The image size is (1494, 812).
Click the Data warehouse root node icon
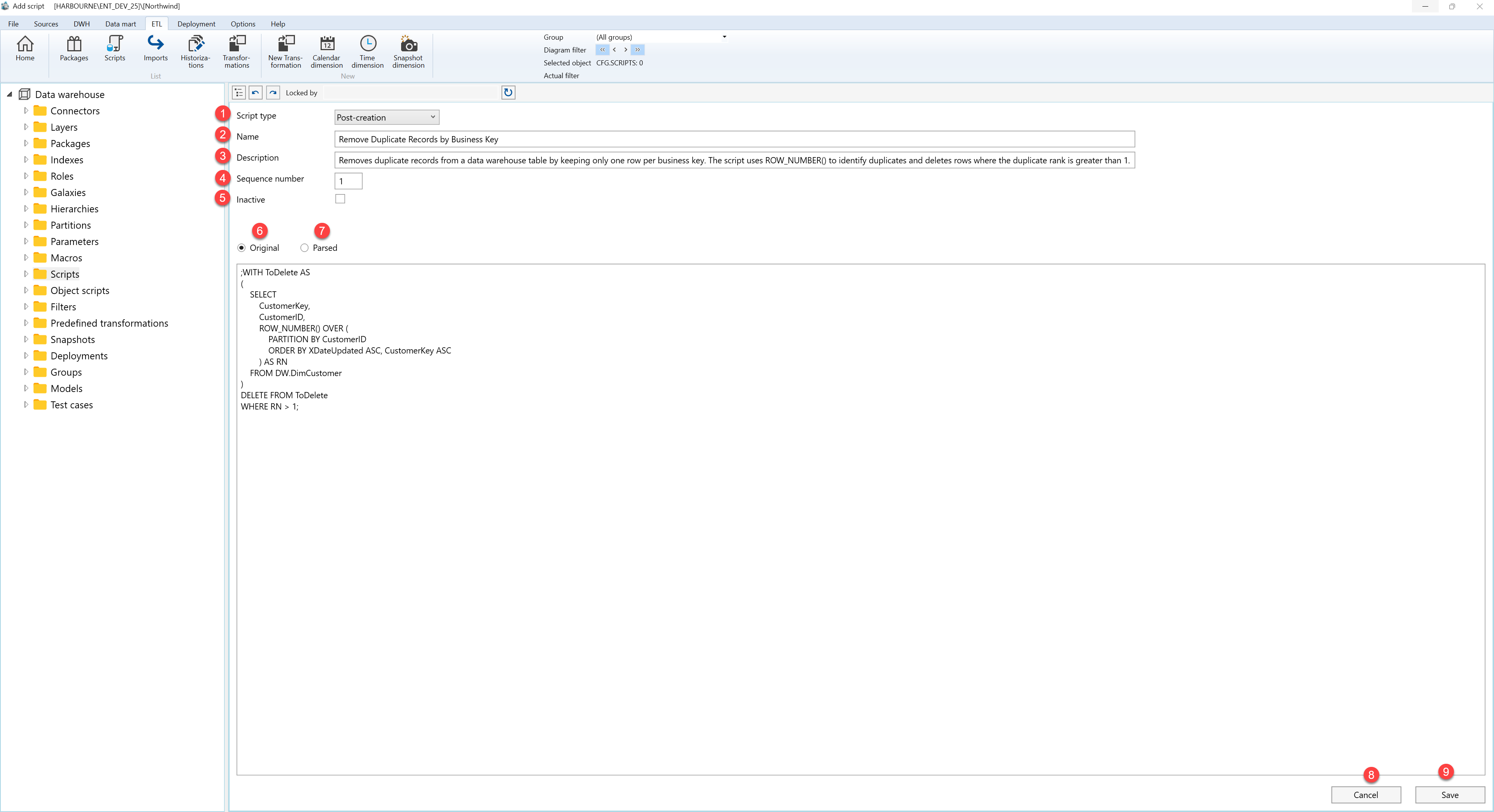pyautogui.click(x=25, y=94)
